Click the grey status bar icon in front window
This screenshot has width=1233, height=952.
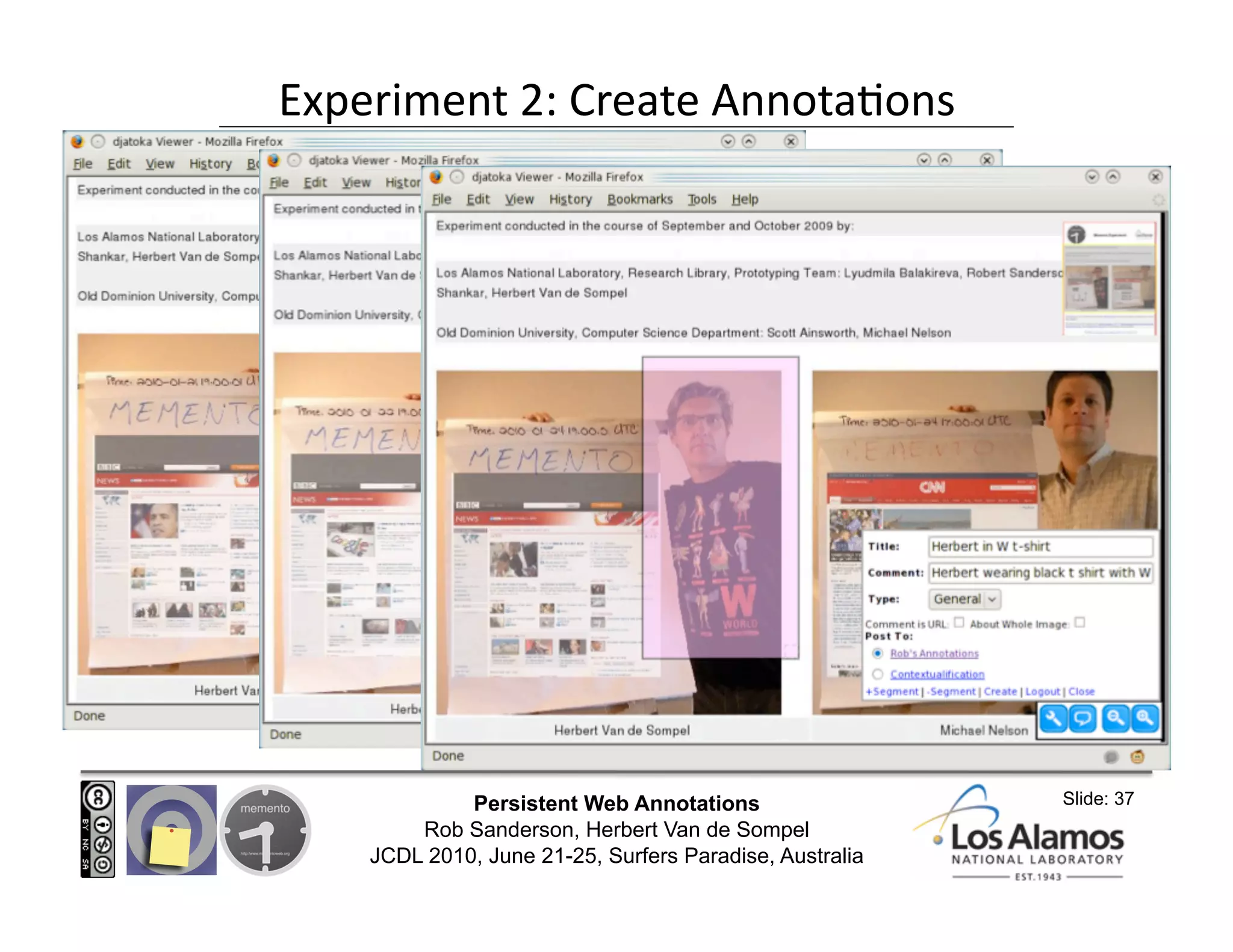1111,757
